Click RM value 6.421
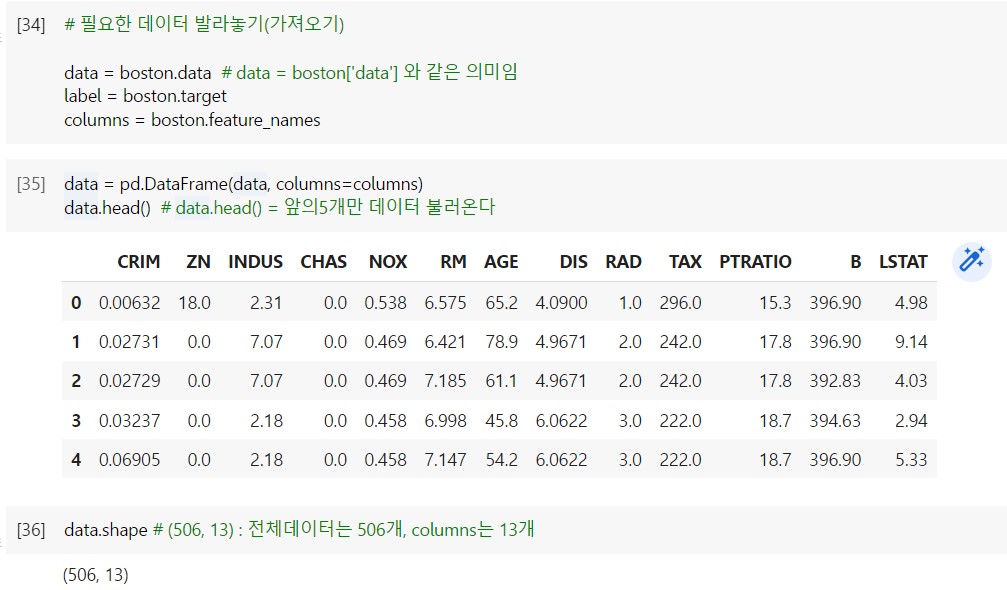Image resolution: width=1007 pixels, height=590 pixels. (446, 342)
